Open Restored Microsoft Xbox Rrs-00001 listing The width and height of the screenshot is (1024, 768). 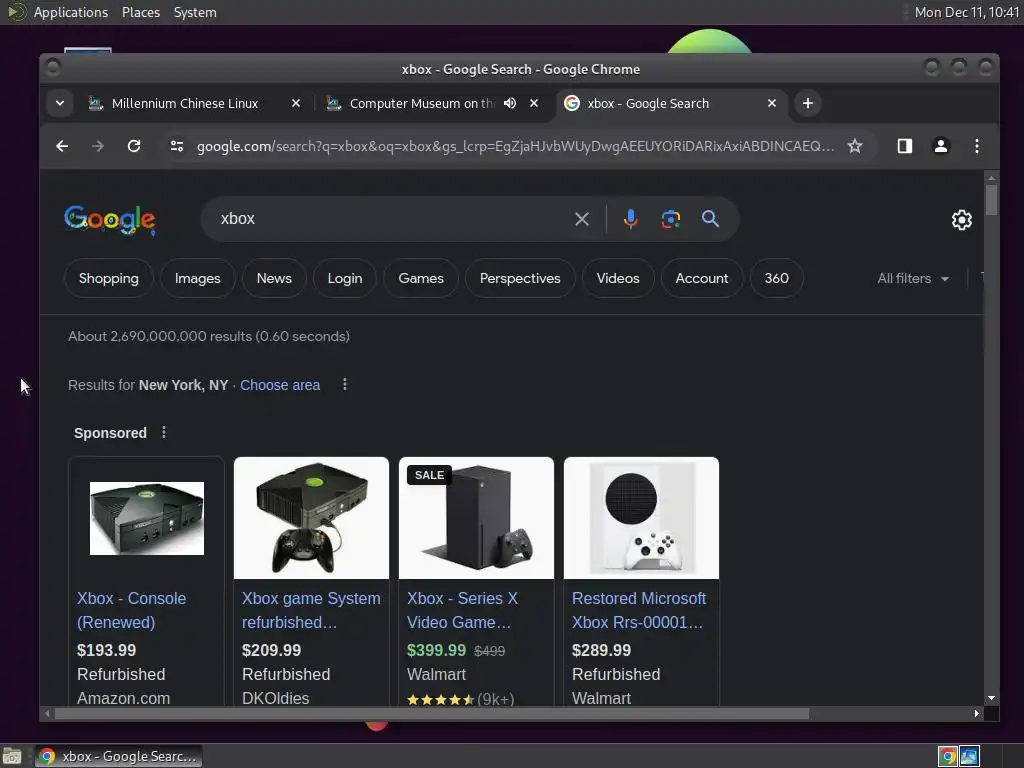[639, 610]
